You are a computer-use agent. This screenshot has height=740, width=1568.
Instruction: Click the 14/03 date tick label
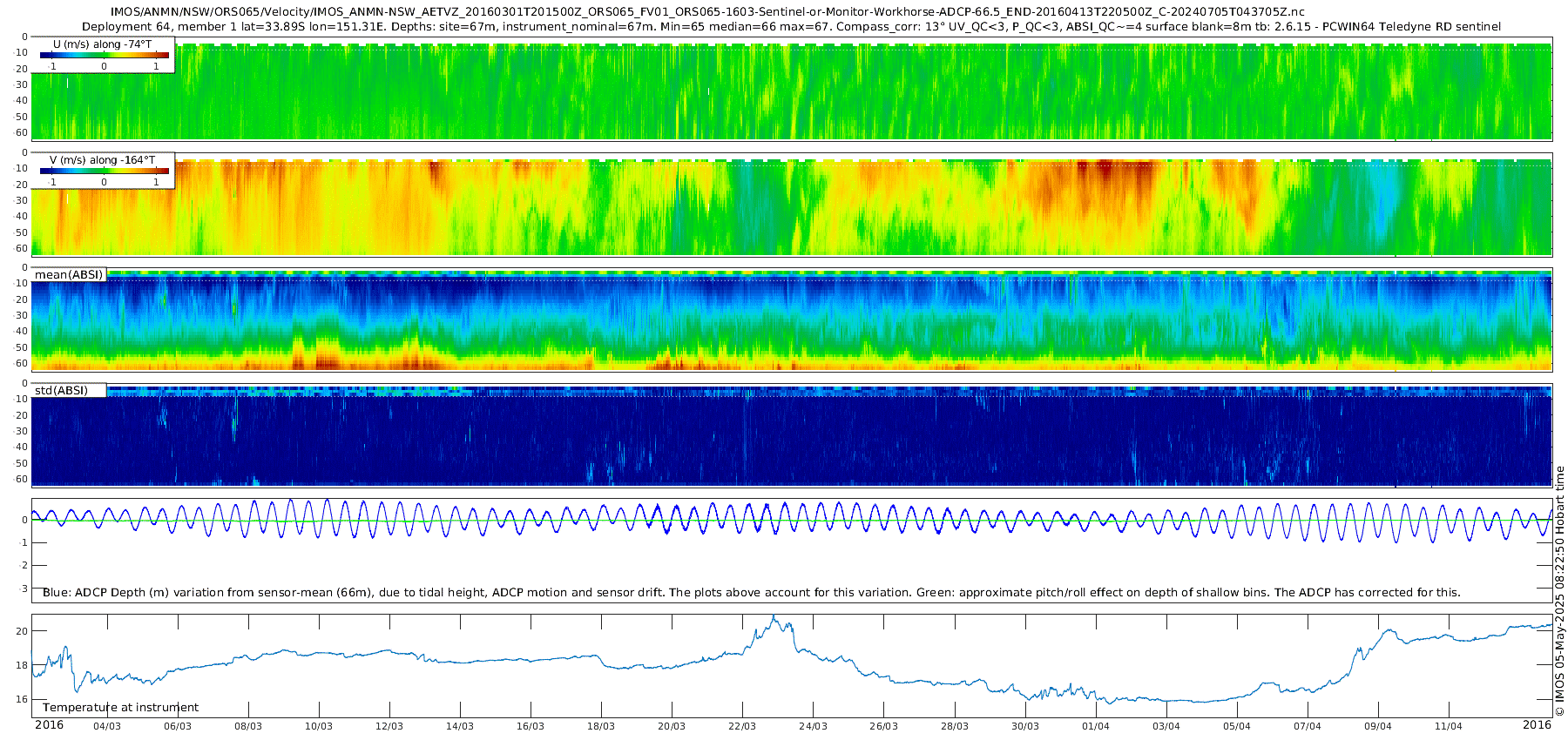tap(460, 726)
